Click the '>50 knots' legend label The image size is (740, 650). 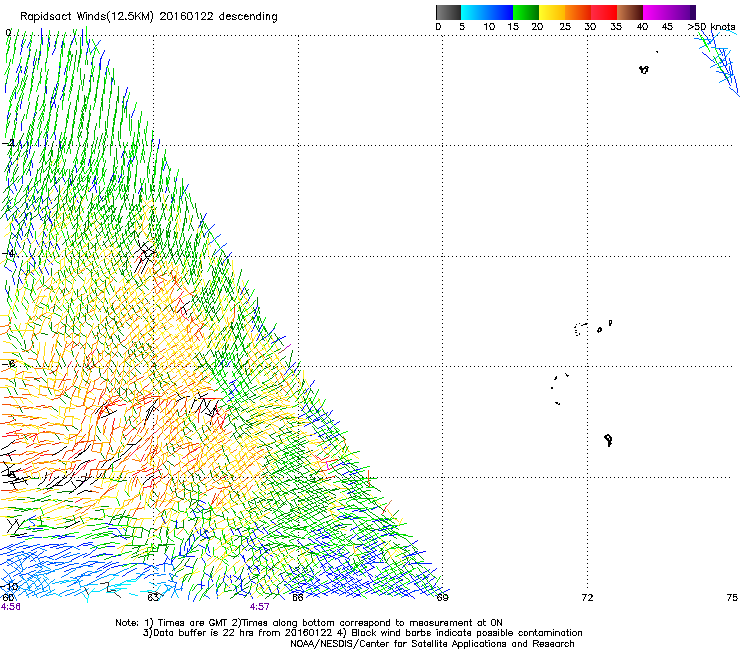coord(711,27)
